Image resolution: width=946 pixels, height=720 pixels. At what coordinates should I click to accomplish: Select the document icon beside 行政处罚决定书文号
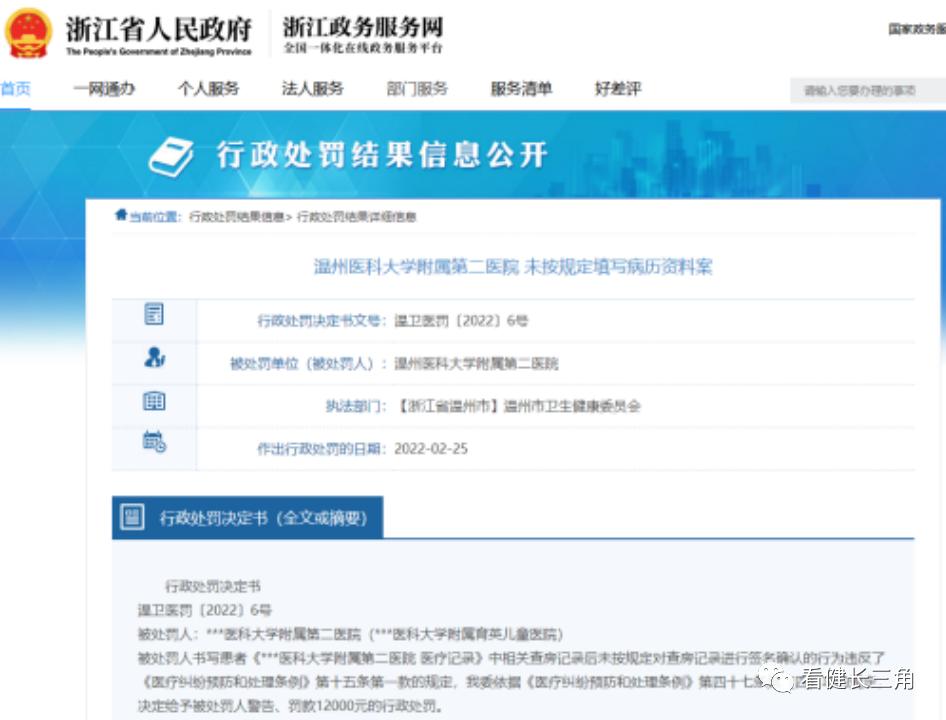tap(153, 314)
